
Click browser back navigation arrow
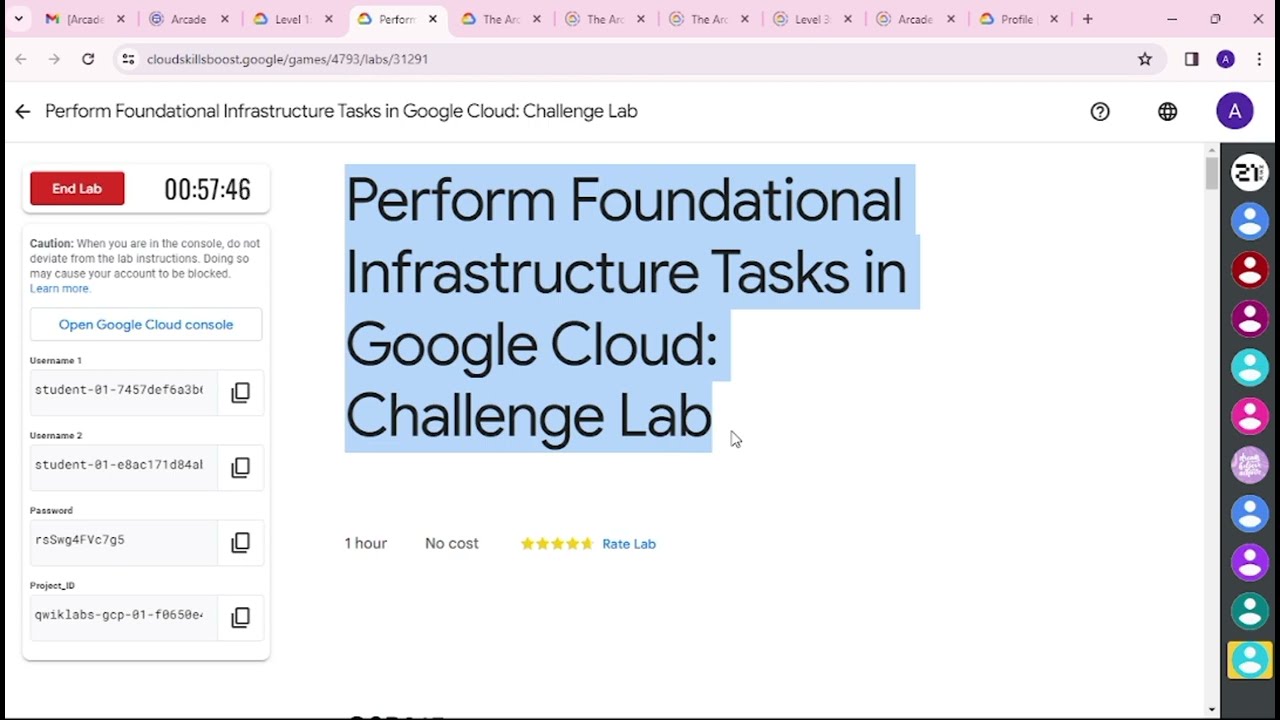coord(21,59)
